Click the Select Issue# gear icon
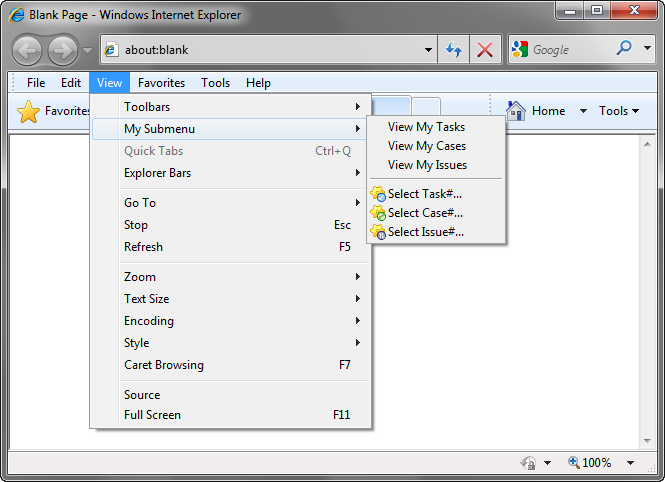 pyautogui.click(x=378, y=232)
